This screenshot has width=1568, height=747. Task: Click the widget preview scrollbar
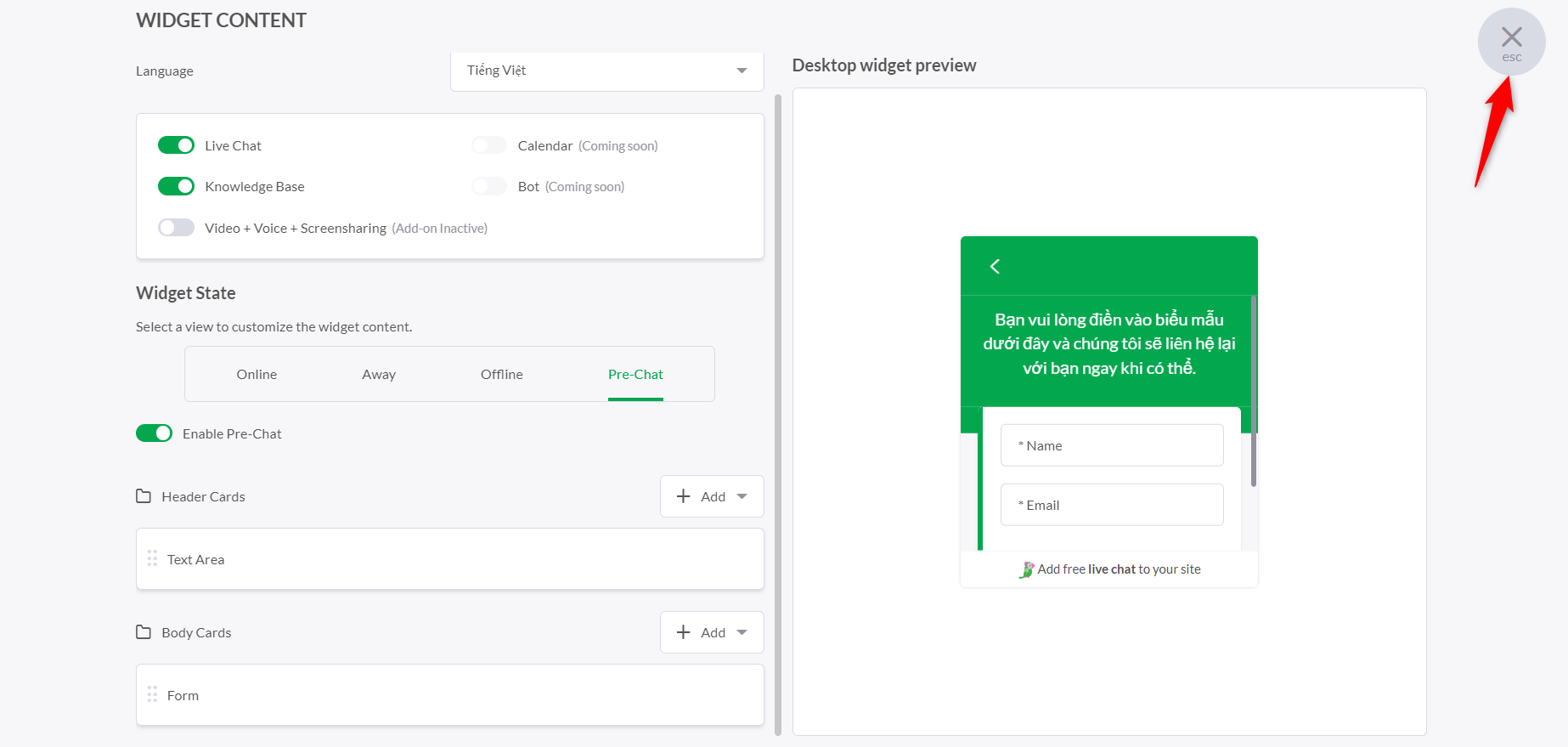click(1254, 391)
